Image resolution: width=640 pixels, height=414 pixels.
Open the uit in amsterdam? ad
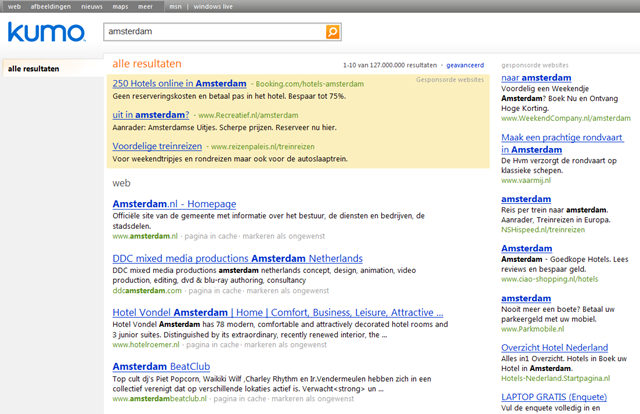coord(151,115)
